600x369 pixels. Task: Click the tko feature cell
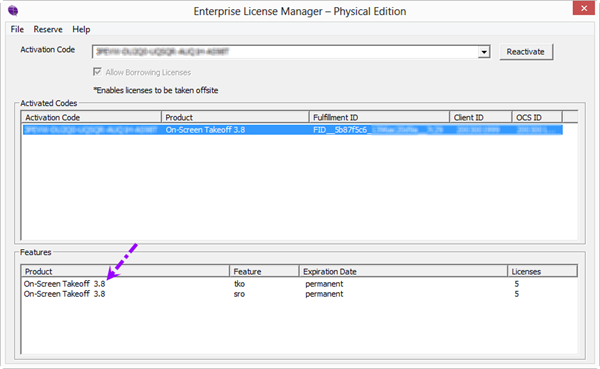click(239, 284)
